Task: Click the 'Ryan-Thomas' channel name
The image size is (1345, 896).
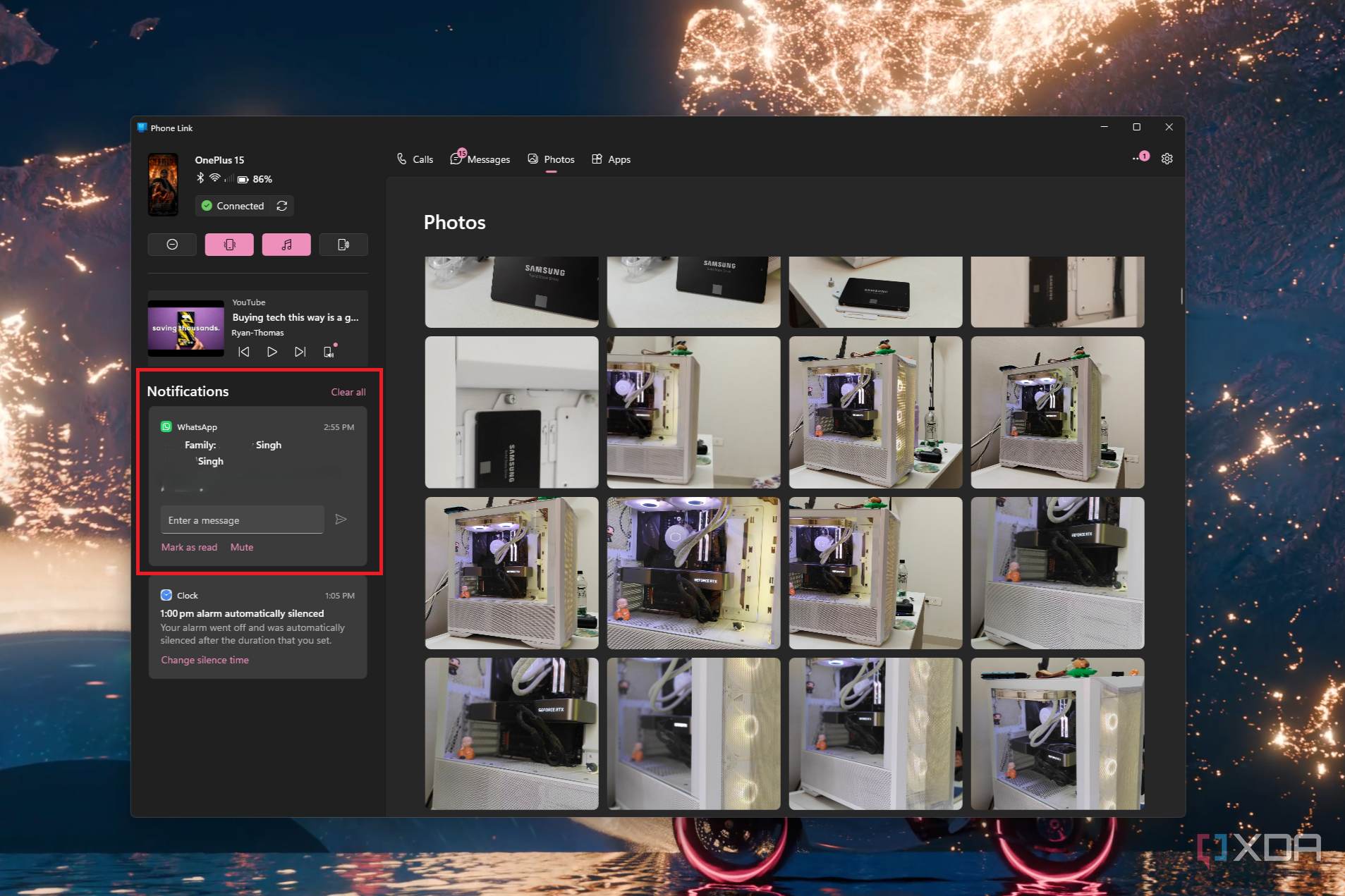Action: [x=258, y=333]
